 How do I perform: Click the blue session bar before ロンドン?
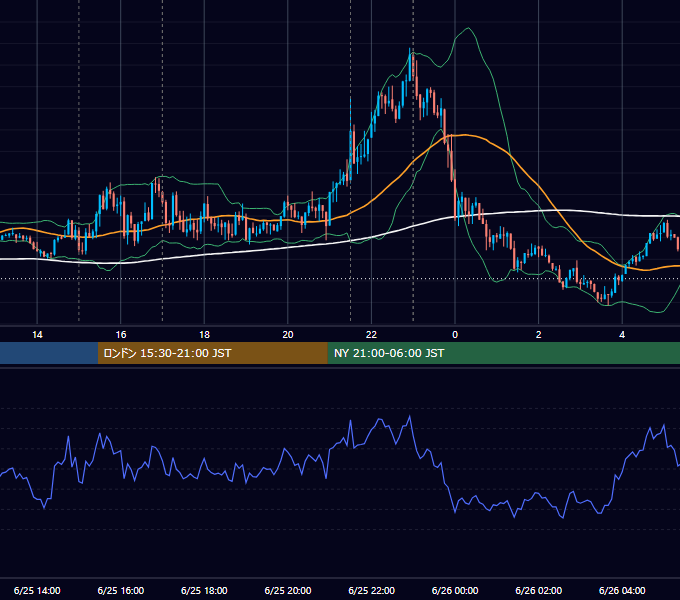(x=49, y=353)
